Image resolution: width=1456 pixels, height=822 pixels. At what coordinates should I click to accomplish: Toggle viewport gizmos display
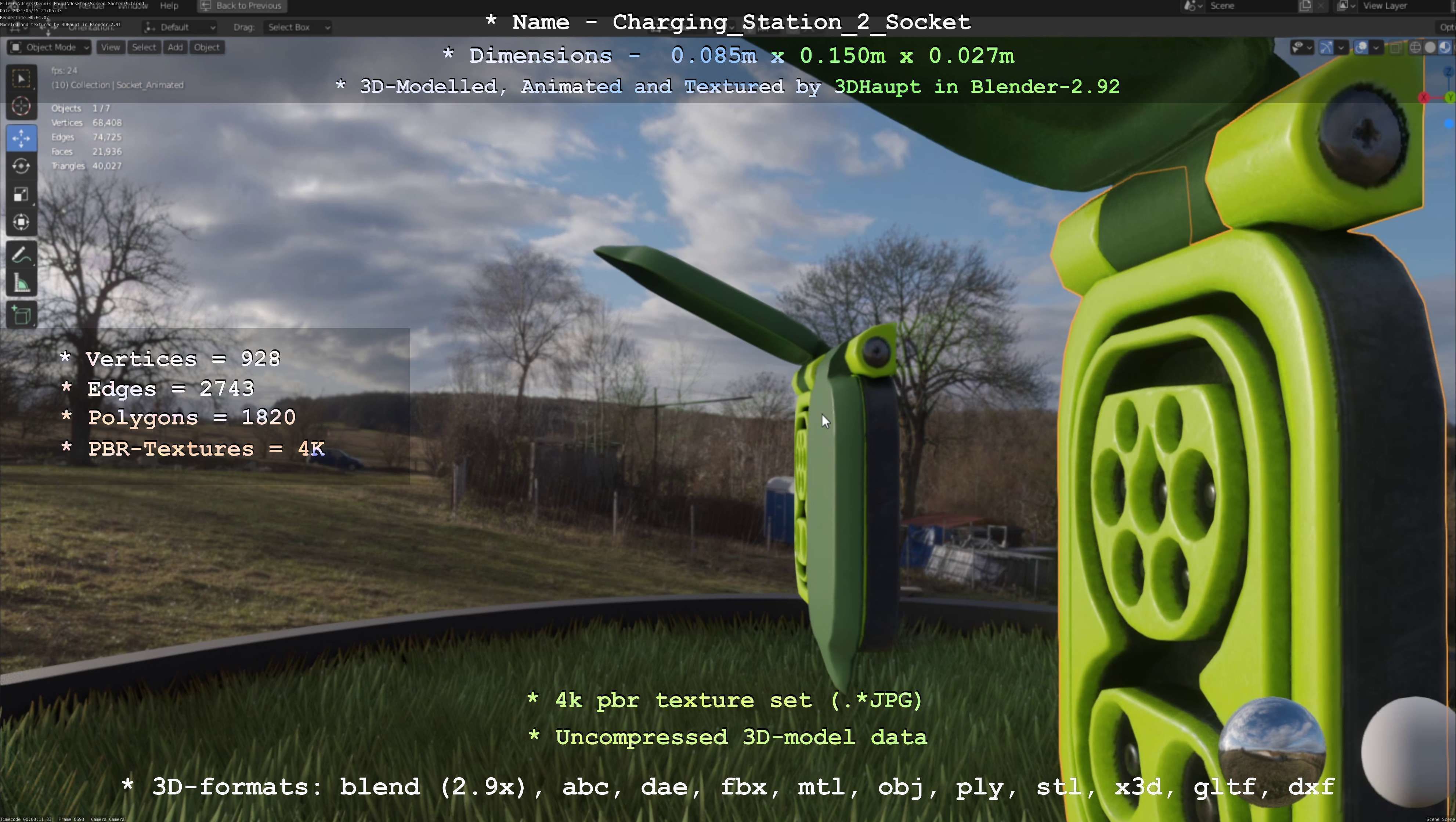pos(1326,47)
